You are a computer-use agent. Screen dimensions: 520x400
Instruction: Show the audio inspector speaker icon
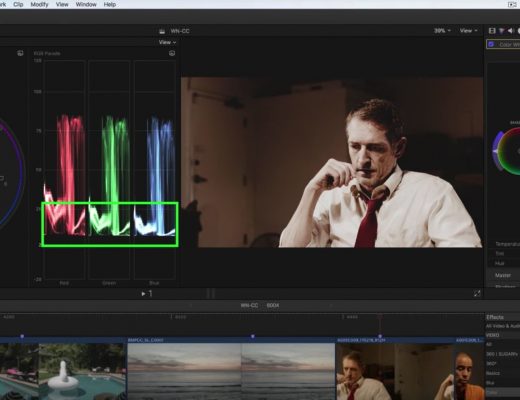coord(510,31)
